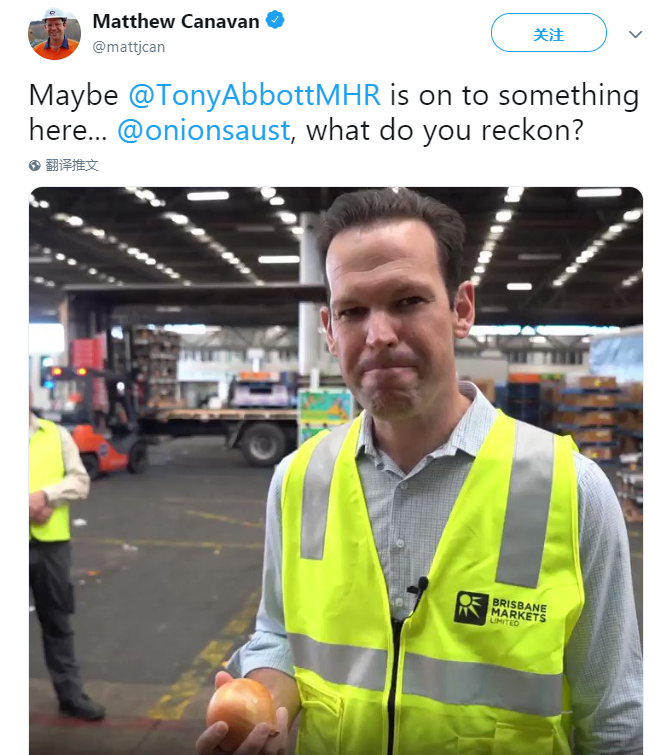This screenshot has height=755, width=665.
Task: Open the @TonyAbbottMHR mention
Action: coord(254,95)
